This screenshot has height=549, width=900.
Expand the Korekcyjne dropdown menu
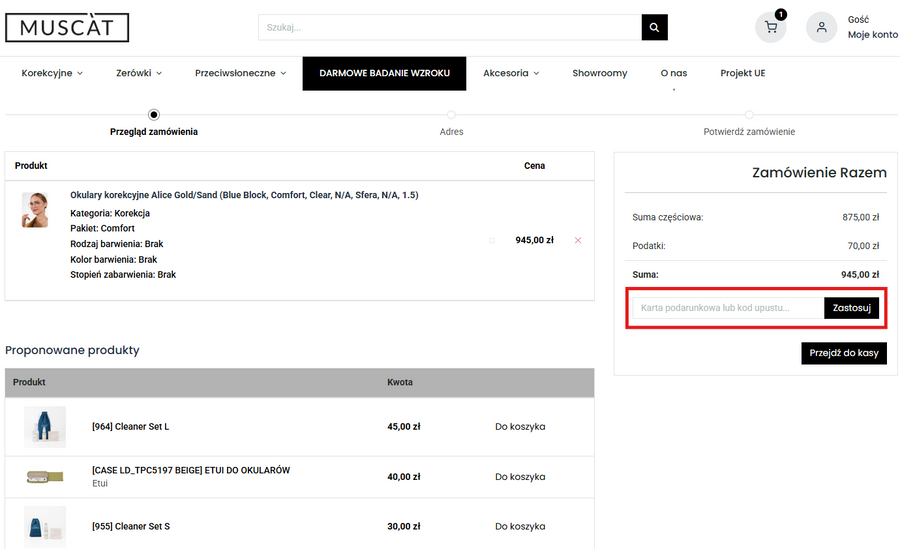point(52,73)
